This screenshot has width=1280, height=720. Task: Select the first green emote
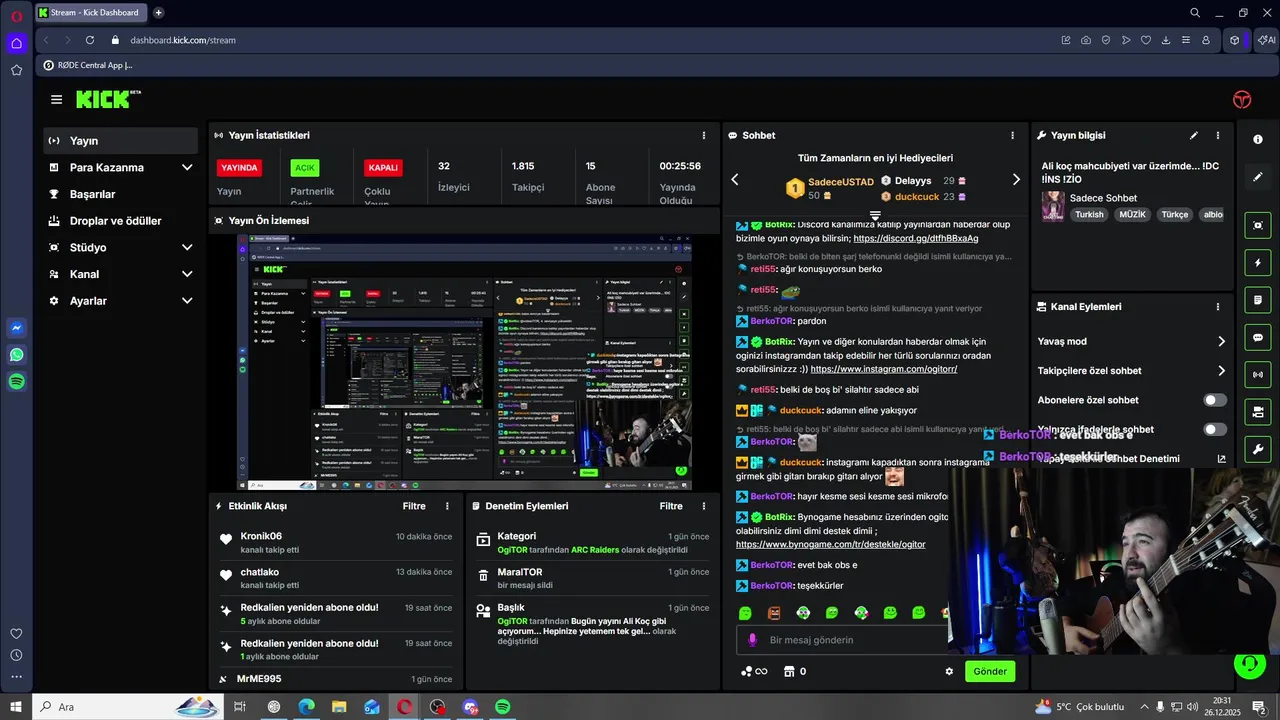tap(745, 612)
